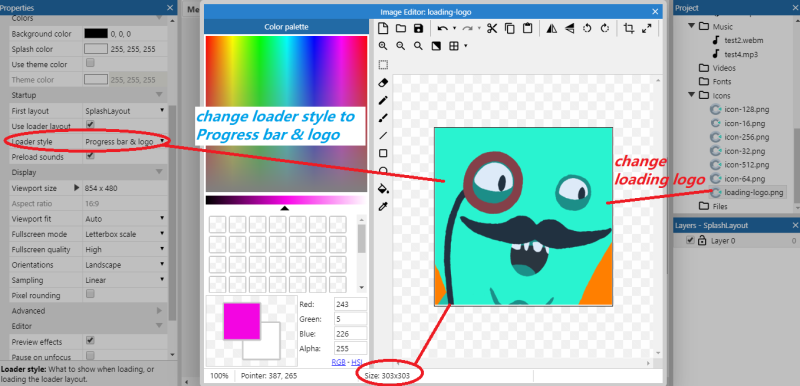Enable Pause on unfocus checkbox
This screenshot has width=800, height=386.
click(x=90, y=355)
